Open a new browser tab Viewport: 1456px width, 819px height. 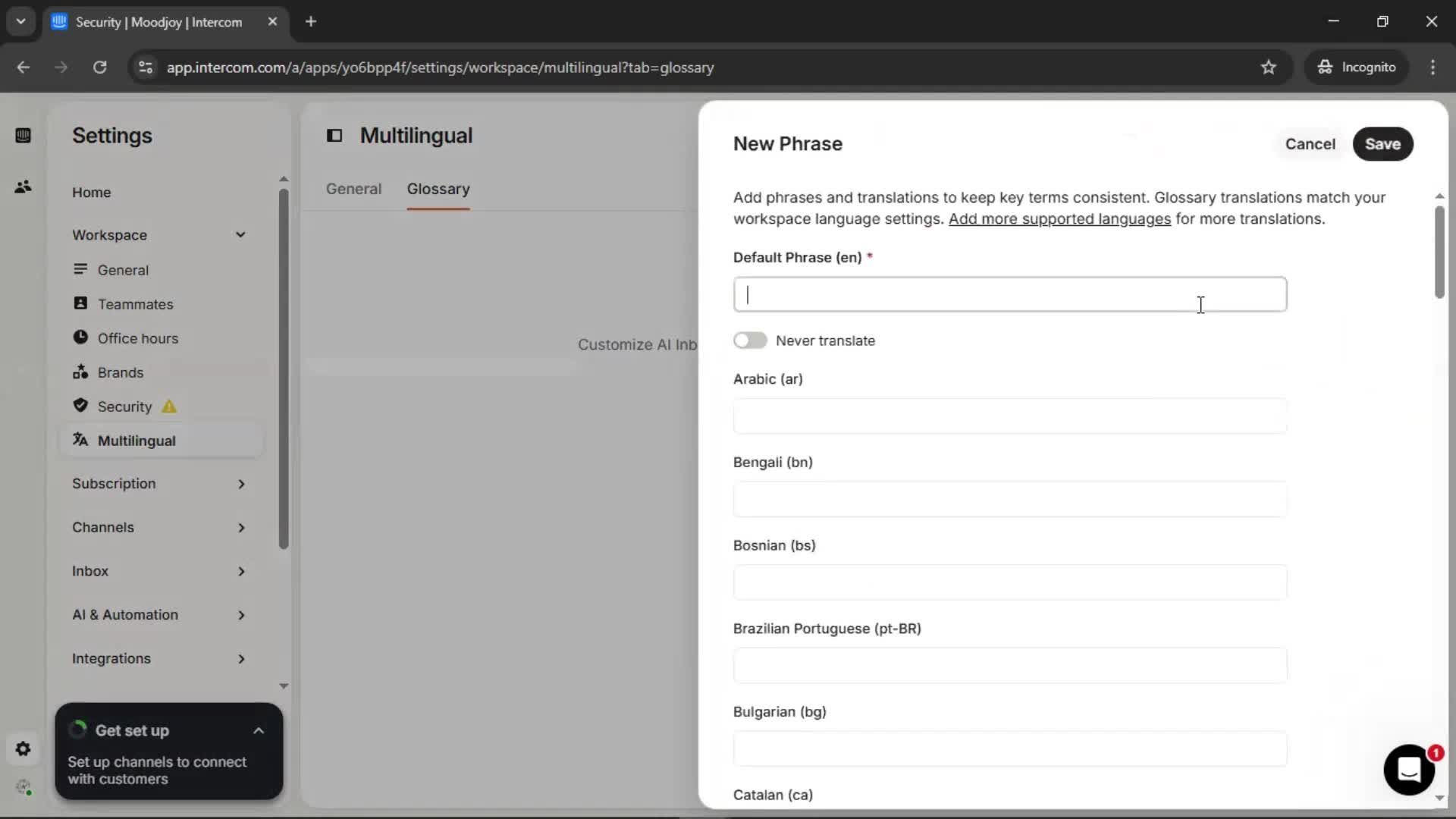(311, 22)
